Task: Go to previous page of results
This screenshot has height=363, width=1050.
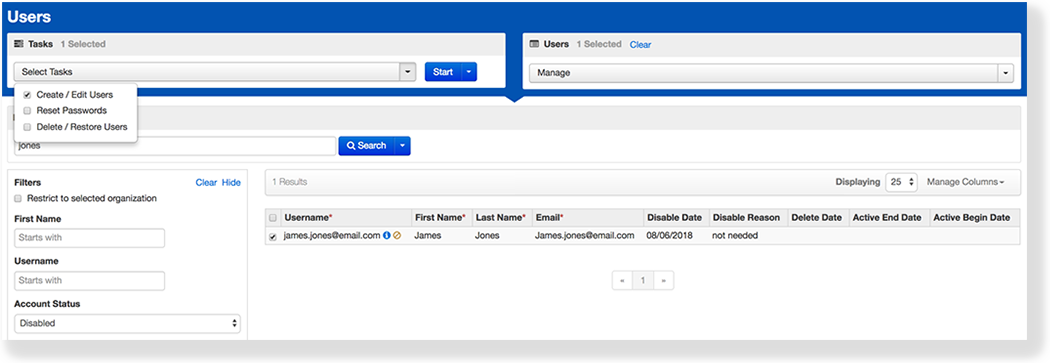Action: click(x=622, y=281)
